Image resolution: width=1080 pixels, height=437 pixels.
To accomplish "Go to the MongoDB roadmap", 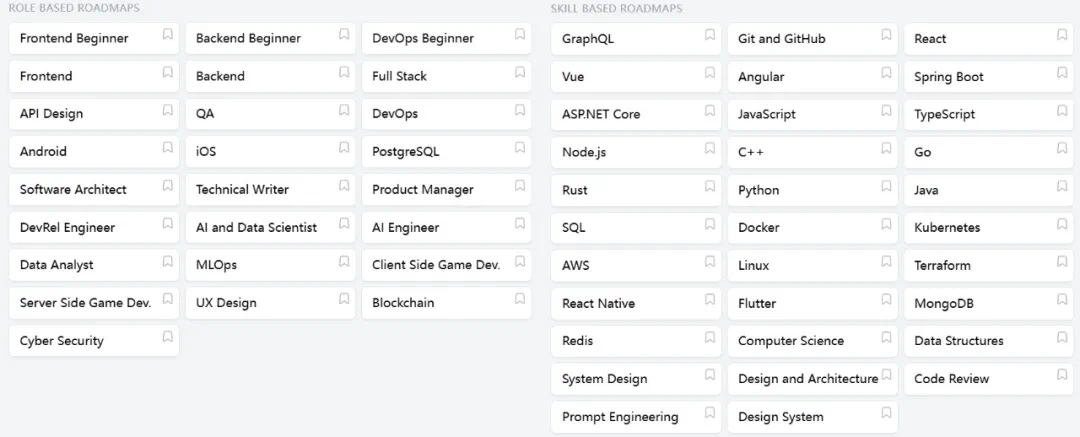I will pyautogui.click(x=944, y=303).
